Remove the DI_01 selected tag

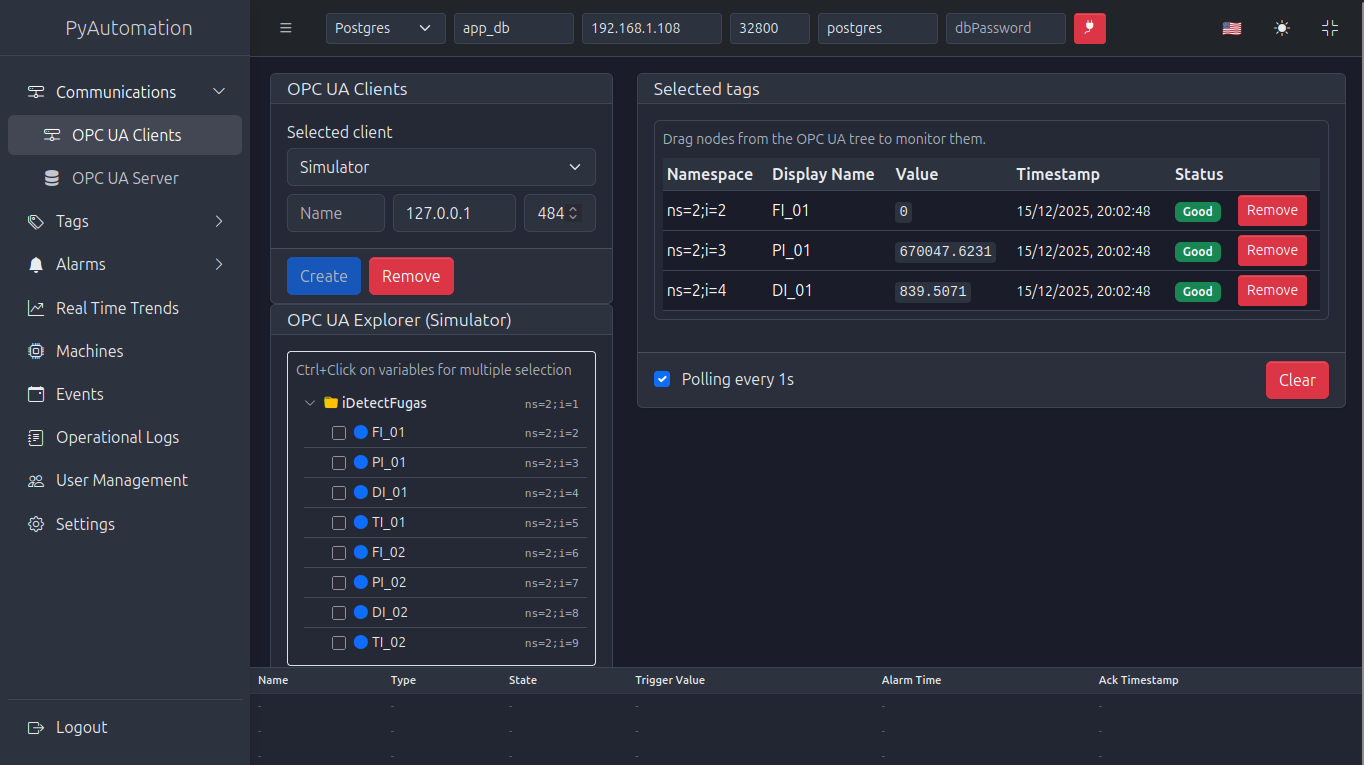click(1272, 290)
